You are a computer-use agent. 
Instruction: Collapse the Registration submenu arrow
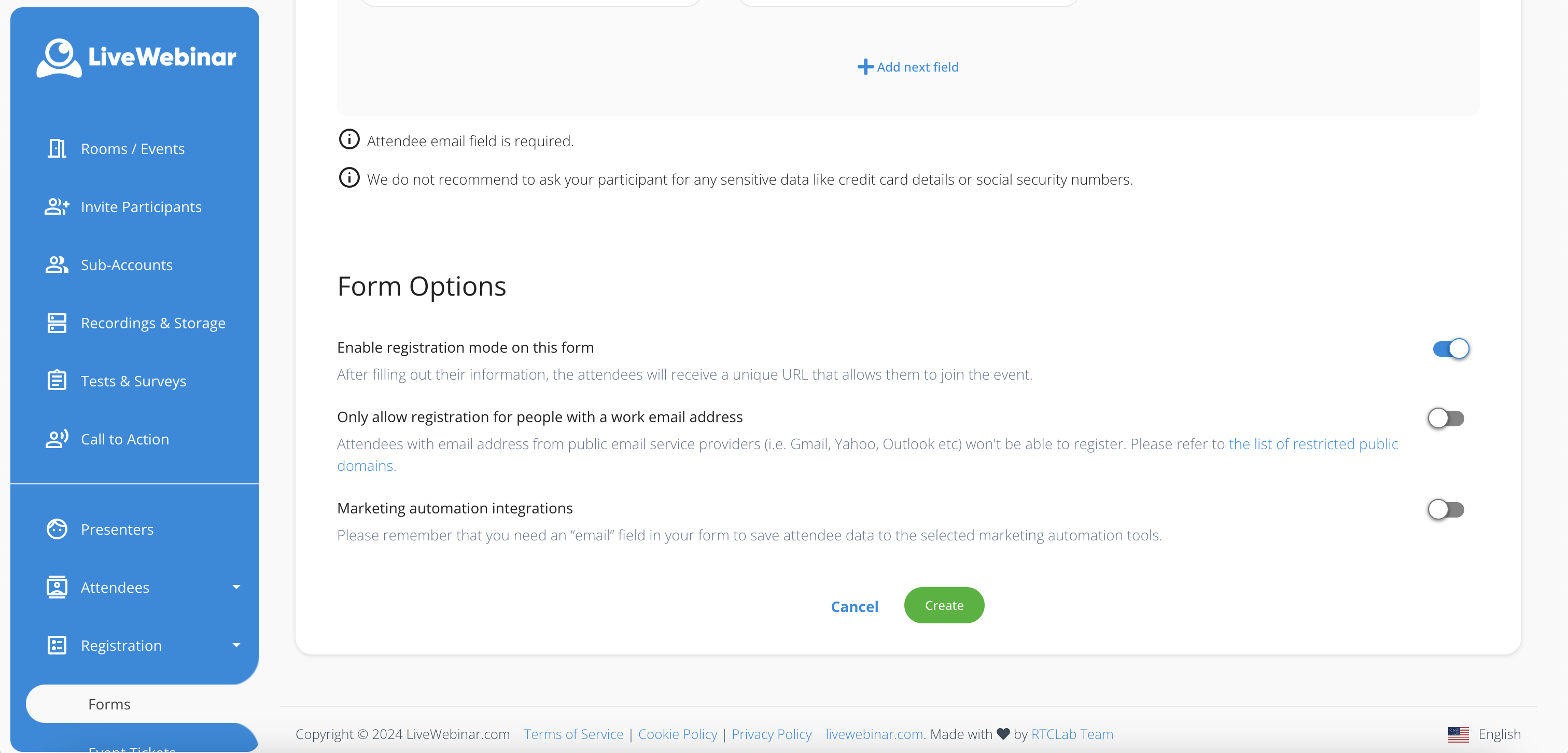click(x=236, y=645)
